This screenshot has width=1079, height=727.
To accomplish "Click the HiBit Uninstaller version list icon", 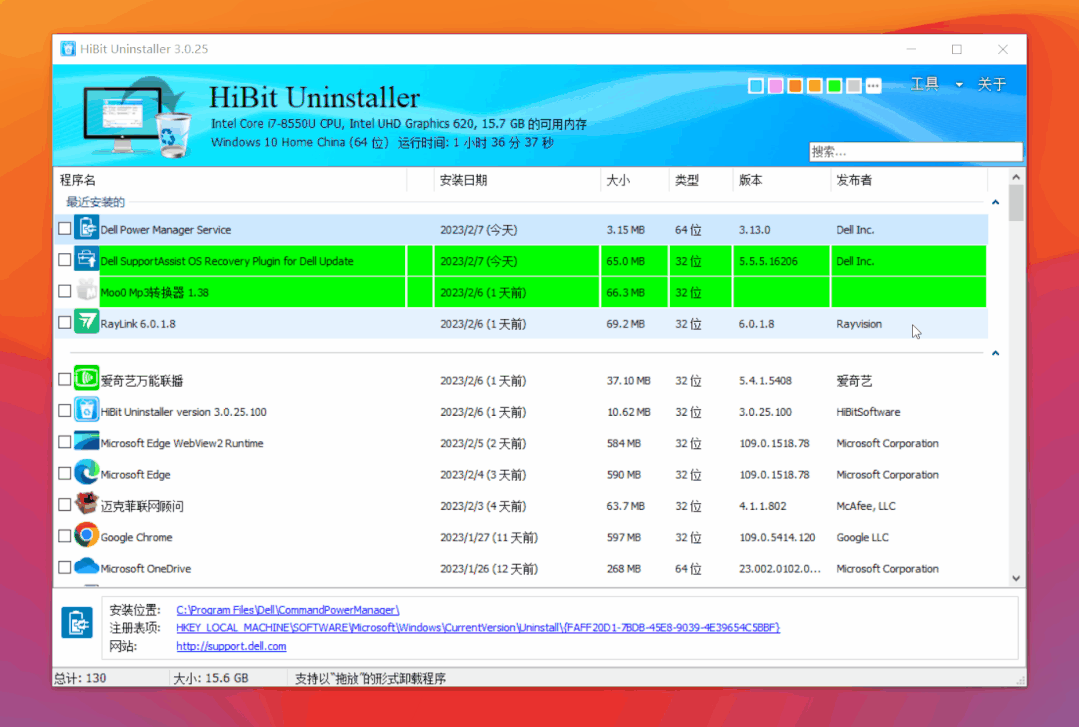I will tap(86, 411).
